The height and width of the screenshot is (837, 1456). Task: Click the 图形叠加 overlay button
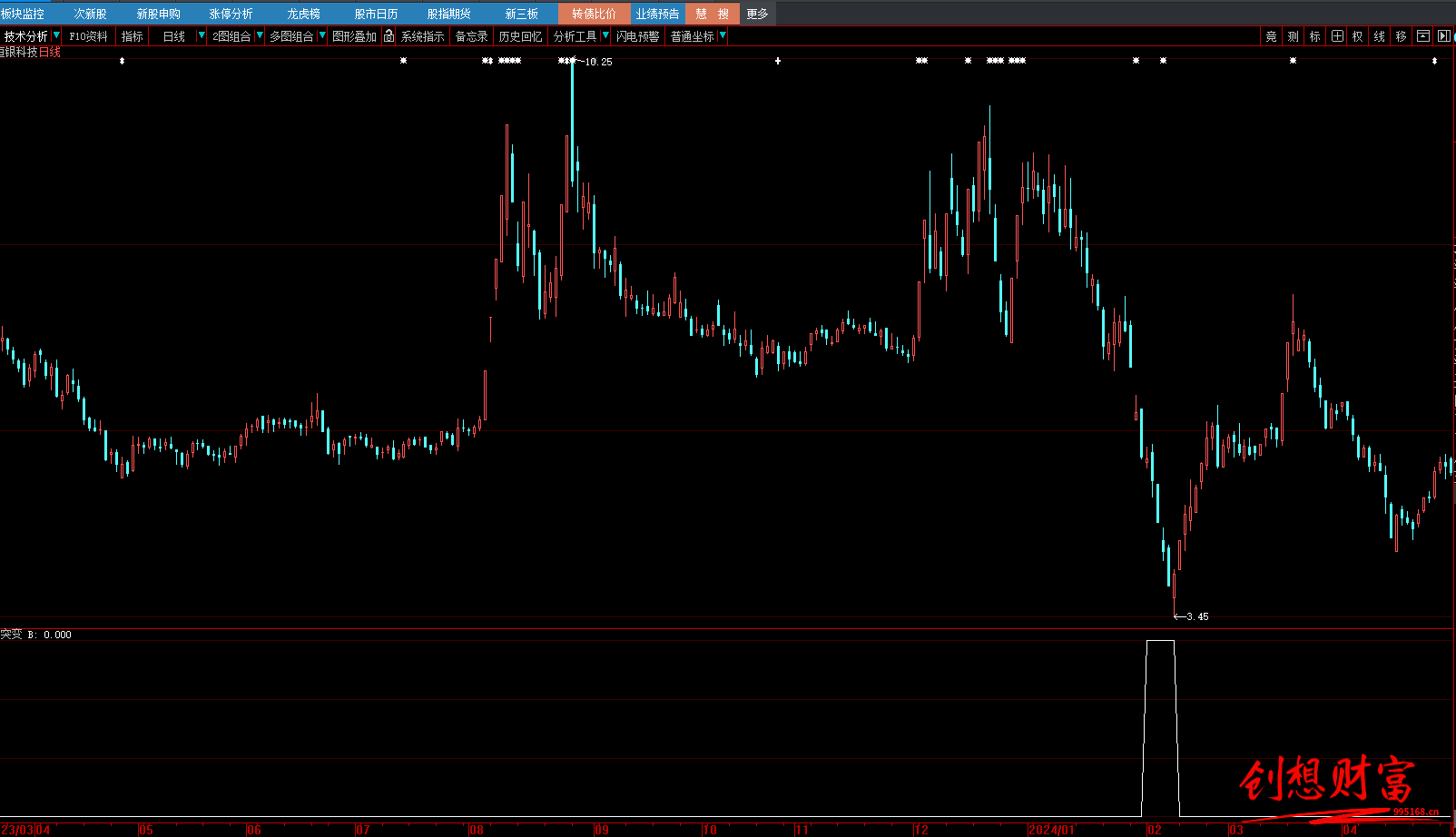[354, 36]
